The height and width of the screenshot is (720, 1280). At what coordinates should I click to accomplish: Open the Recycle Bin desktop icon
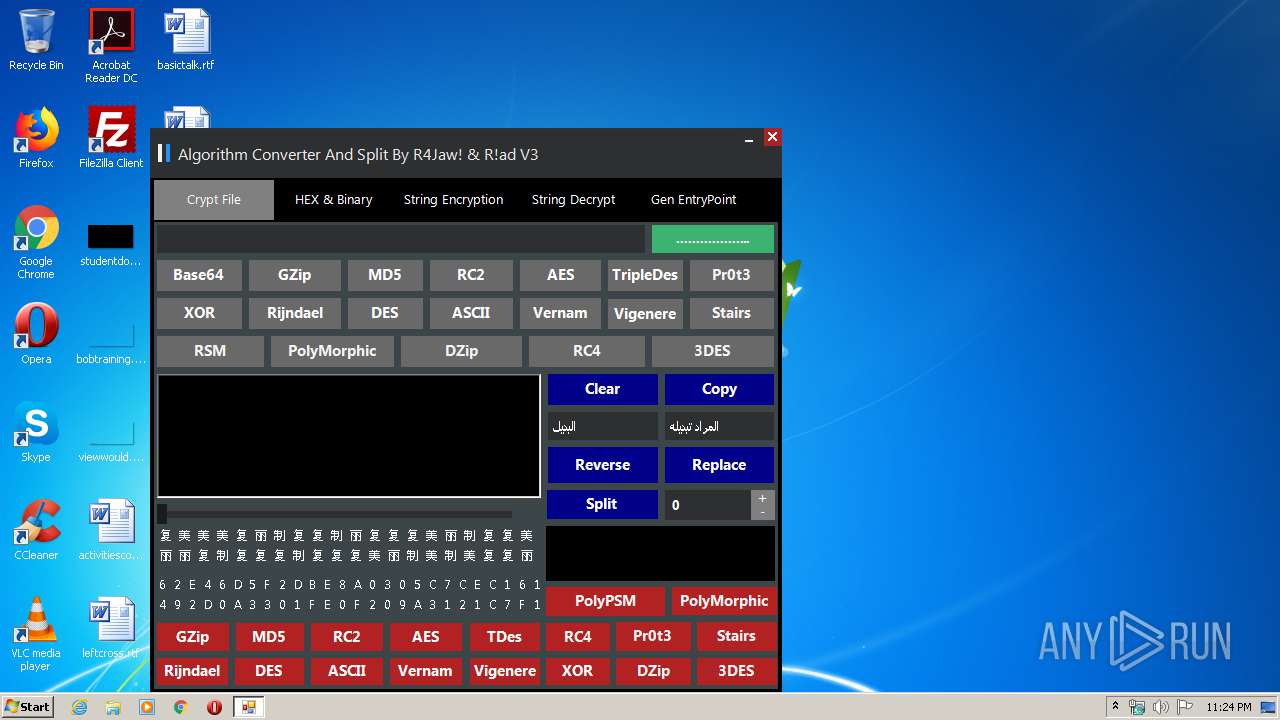(36, 41)
